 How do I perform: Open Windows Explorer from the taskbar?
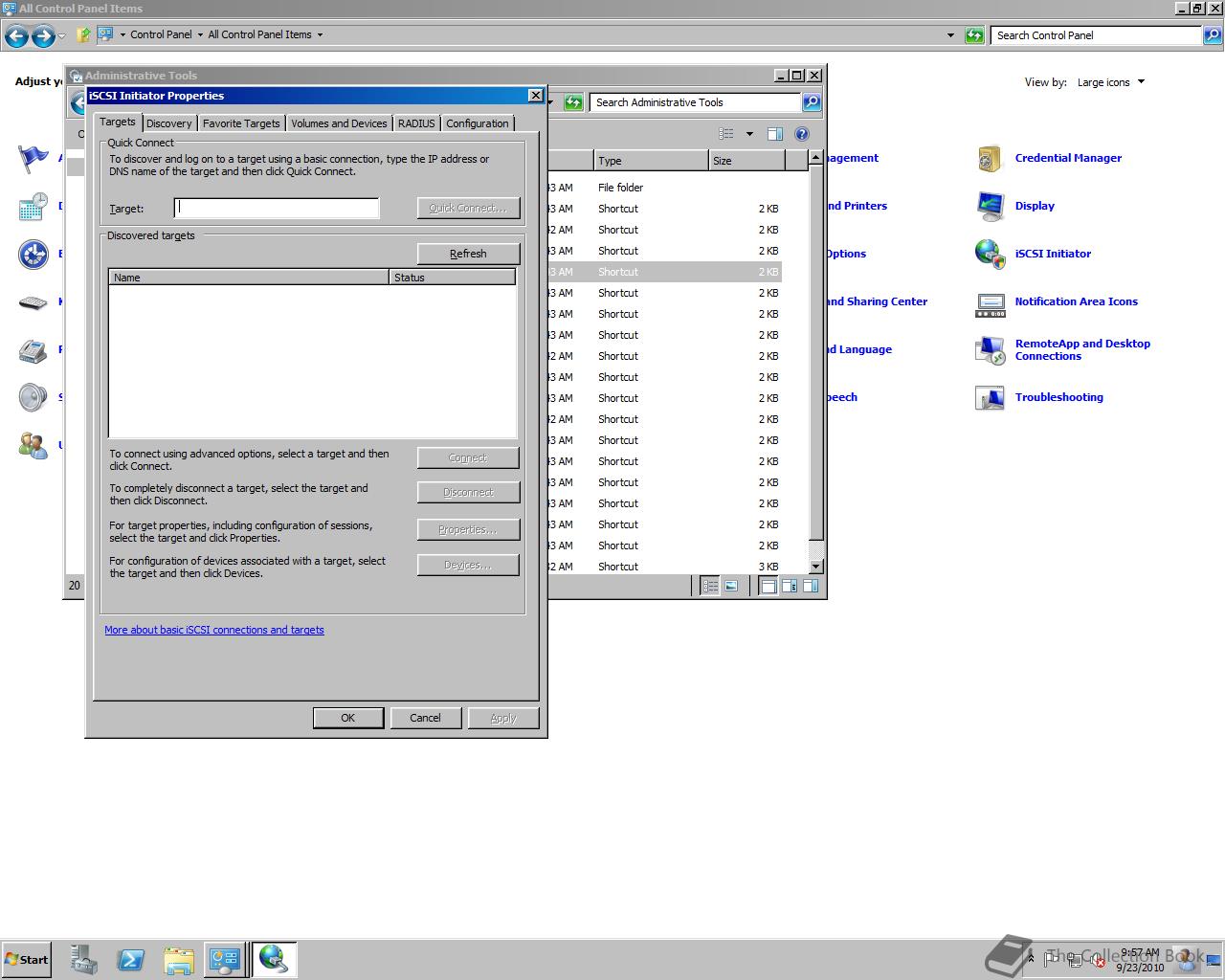[x=178, y=960]
